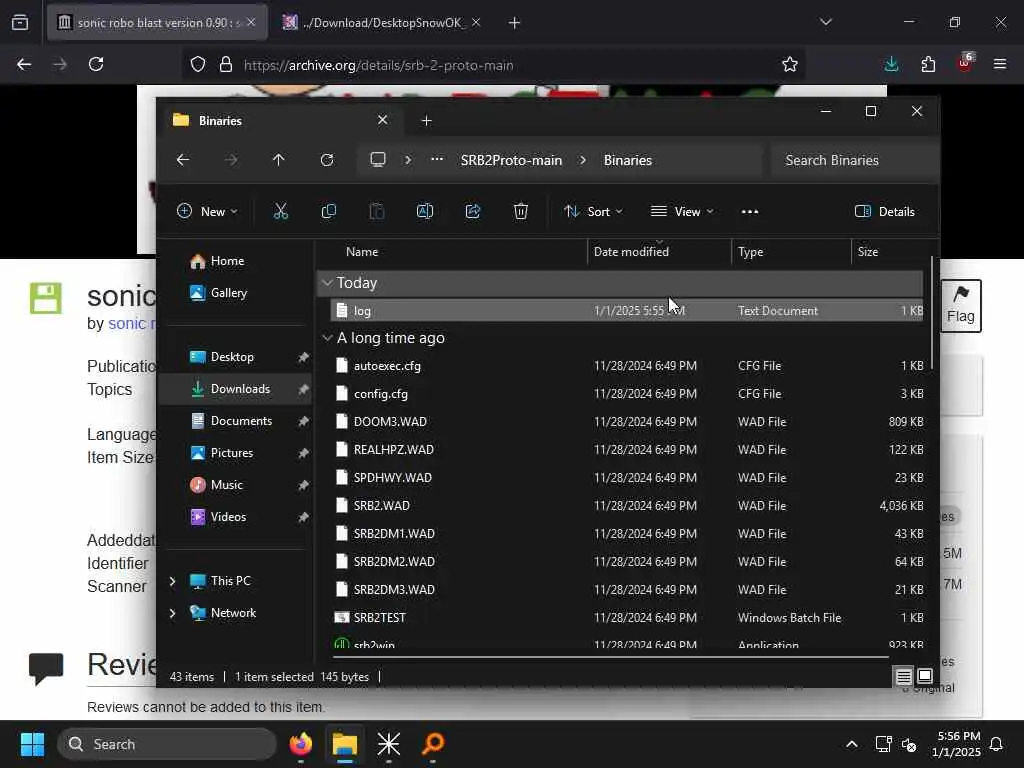Screen dimensions: 1024x768
Task: Click the This PC monitor icon in address bar
Action: click(x=377, y=159)
